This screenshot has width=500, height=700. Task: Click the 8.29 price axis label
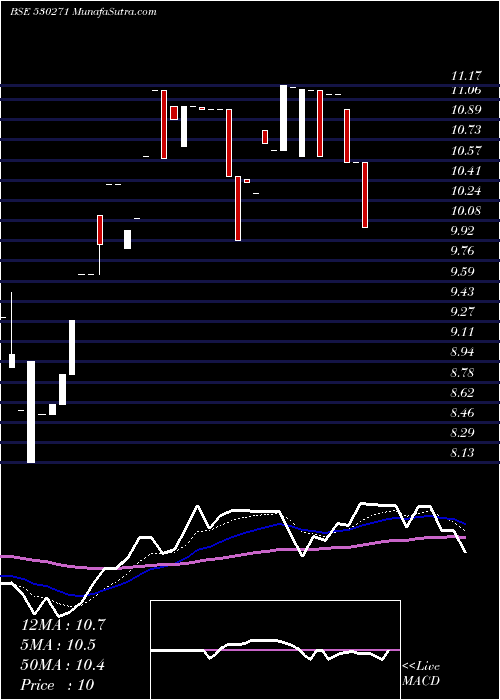click(x=462, y=433)
